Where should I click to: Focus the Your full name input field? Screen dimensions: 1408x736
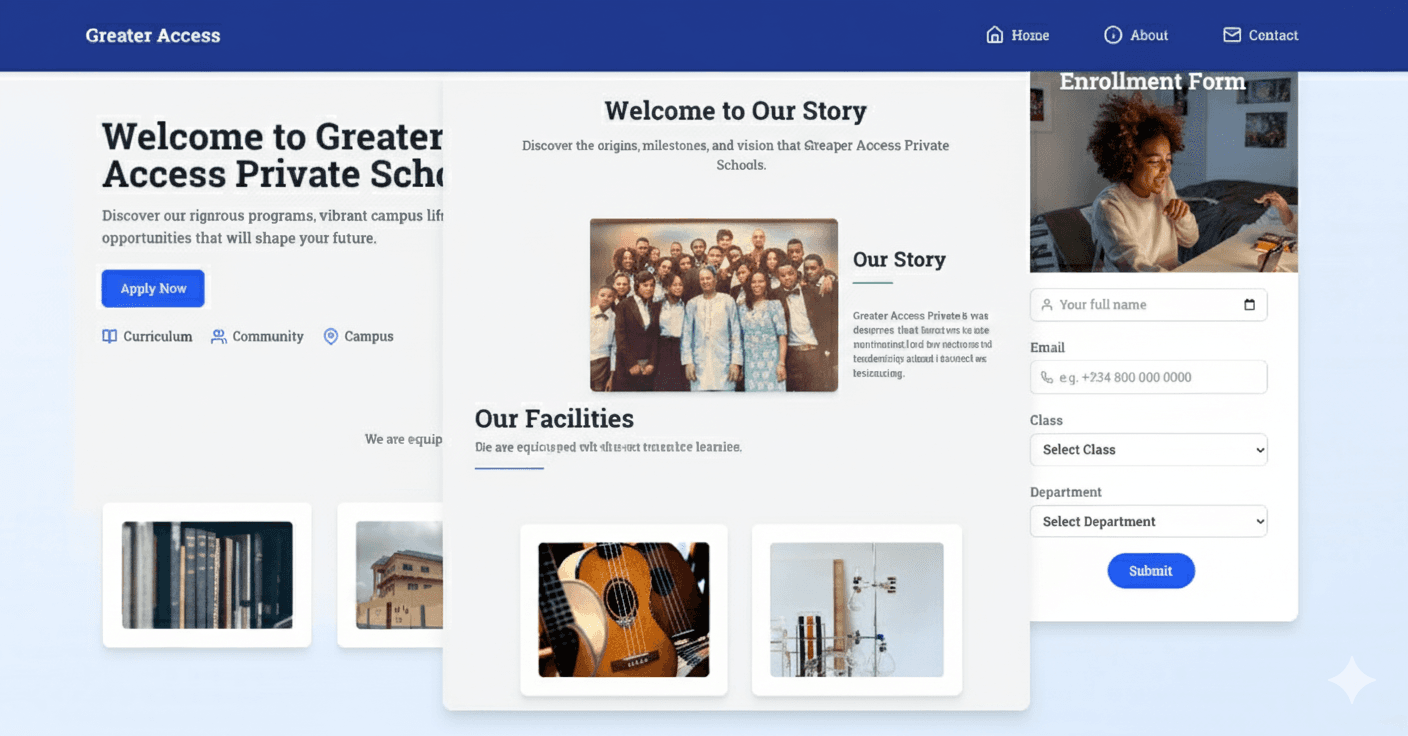[x=1149, y=305]
